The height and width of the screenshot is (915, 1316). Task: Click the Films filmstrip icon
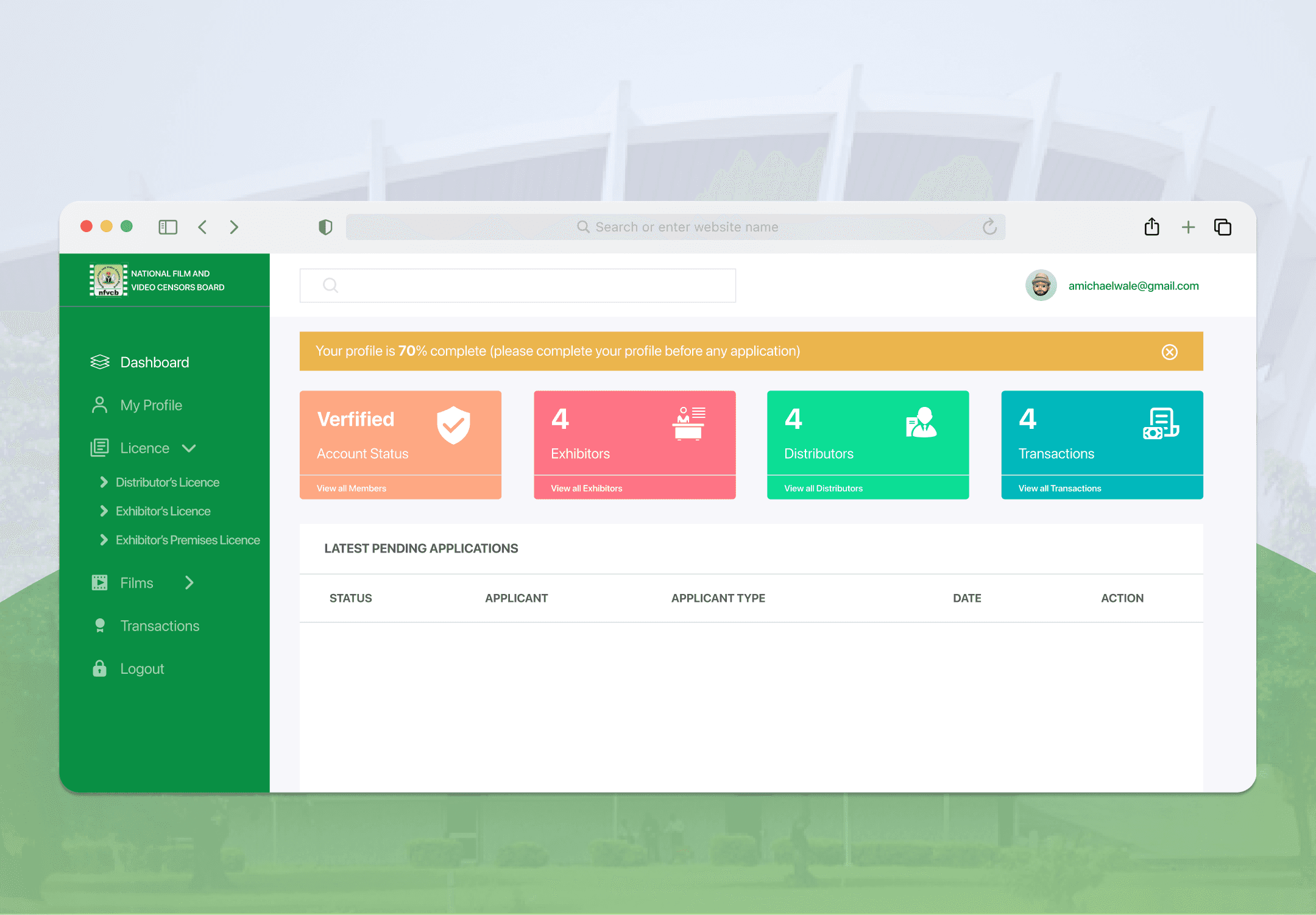click(100, 583)
